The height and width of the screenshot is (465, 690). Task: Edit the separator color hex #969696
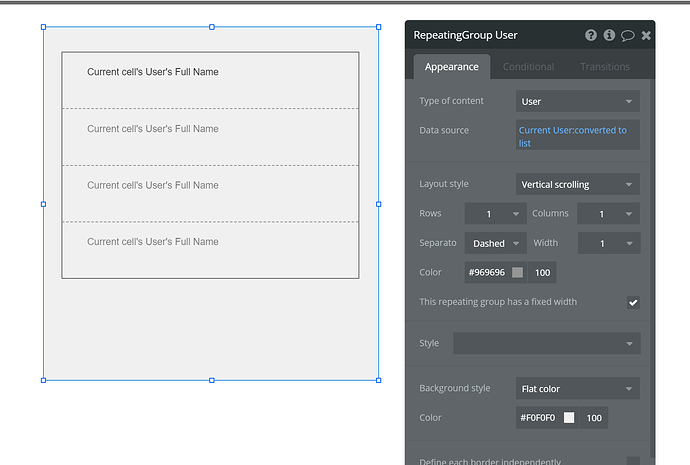(x=487, y=273)
